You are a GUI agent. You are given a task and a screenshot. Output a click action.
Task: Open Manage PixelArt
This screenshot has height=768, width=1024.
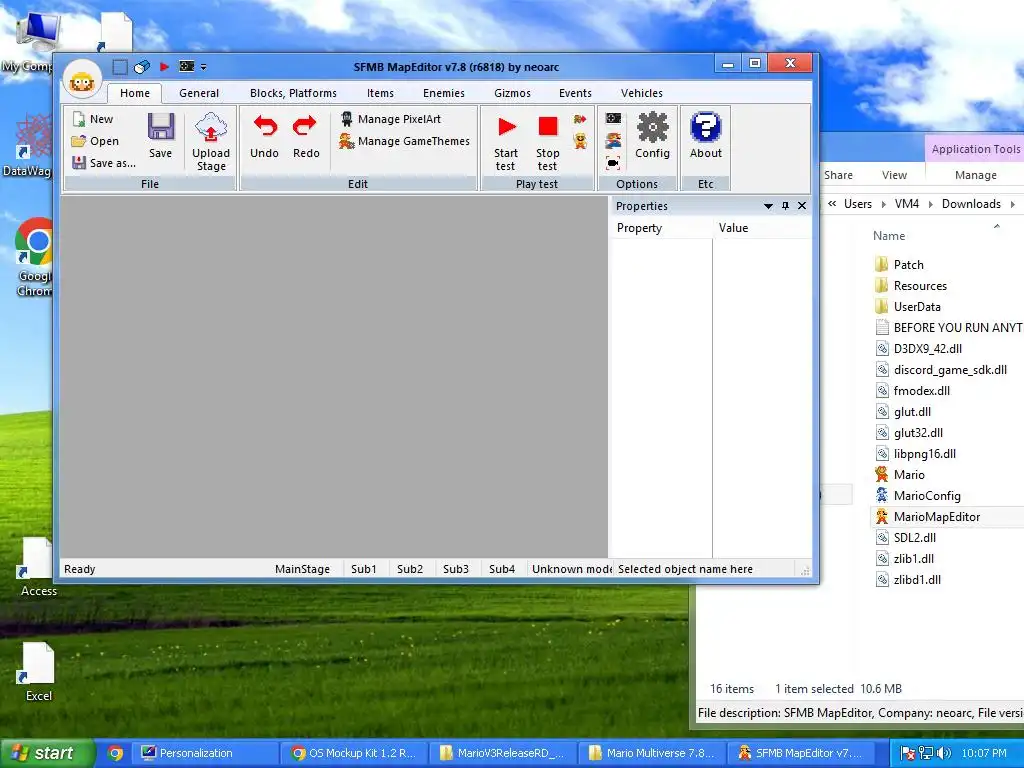pyautogui.click(x=391, y=119)
